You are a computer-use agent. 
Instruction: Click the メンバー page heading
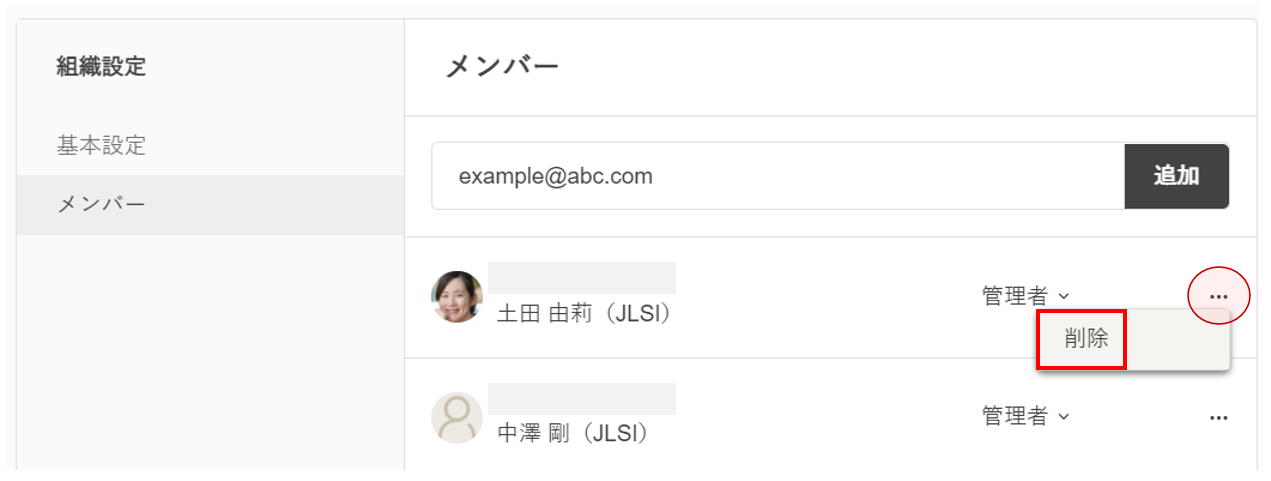[x=501, y=67]
